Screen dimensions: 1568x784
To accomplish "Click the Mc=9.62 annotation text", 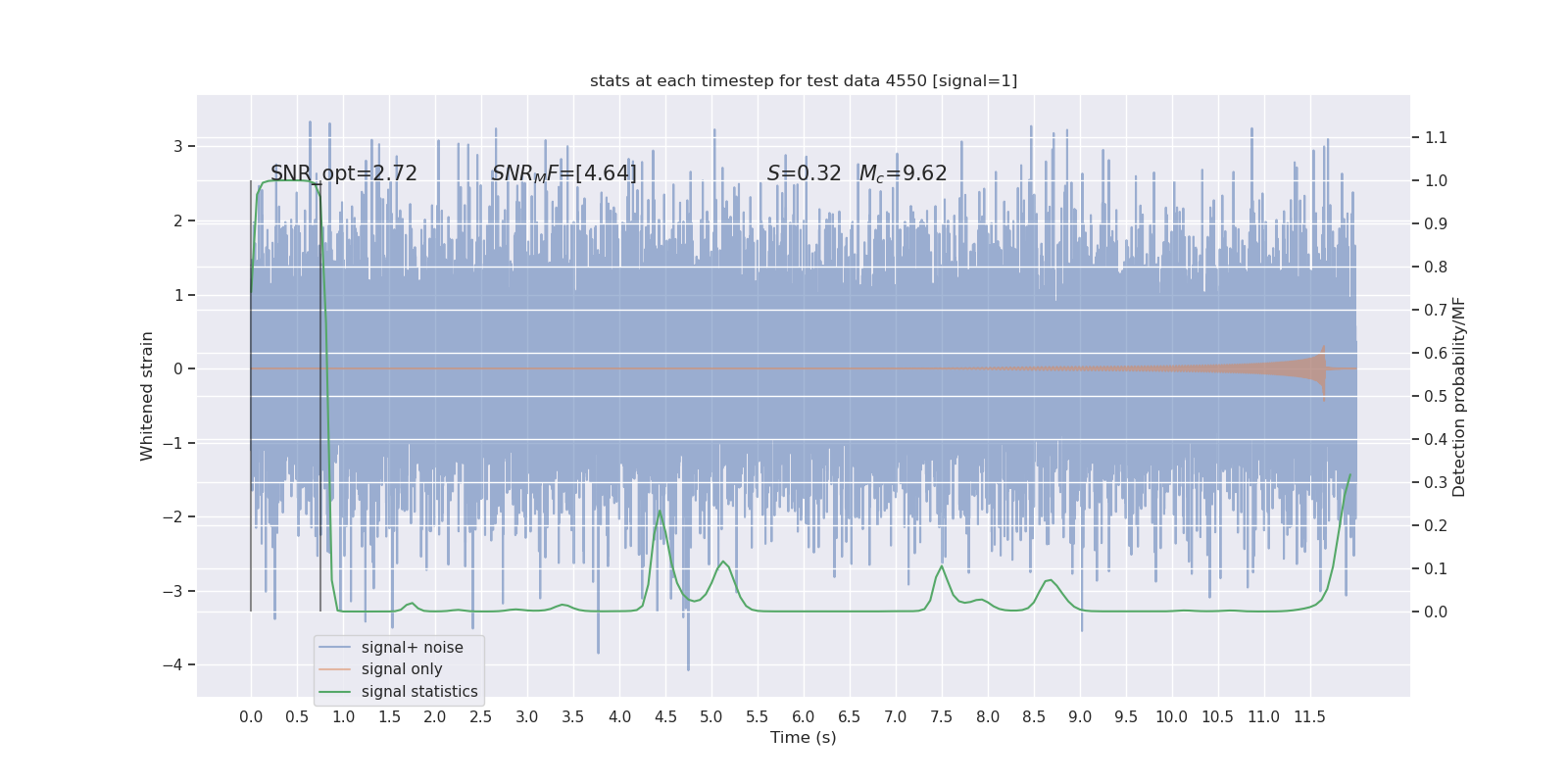I will click(x=904, y=173).
